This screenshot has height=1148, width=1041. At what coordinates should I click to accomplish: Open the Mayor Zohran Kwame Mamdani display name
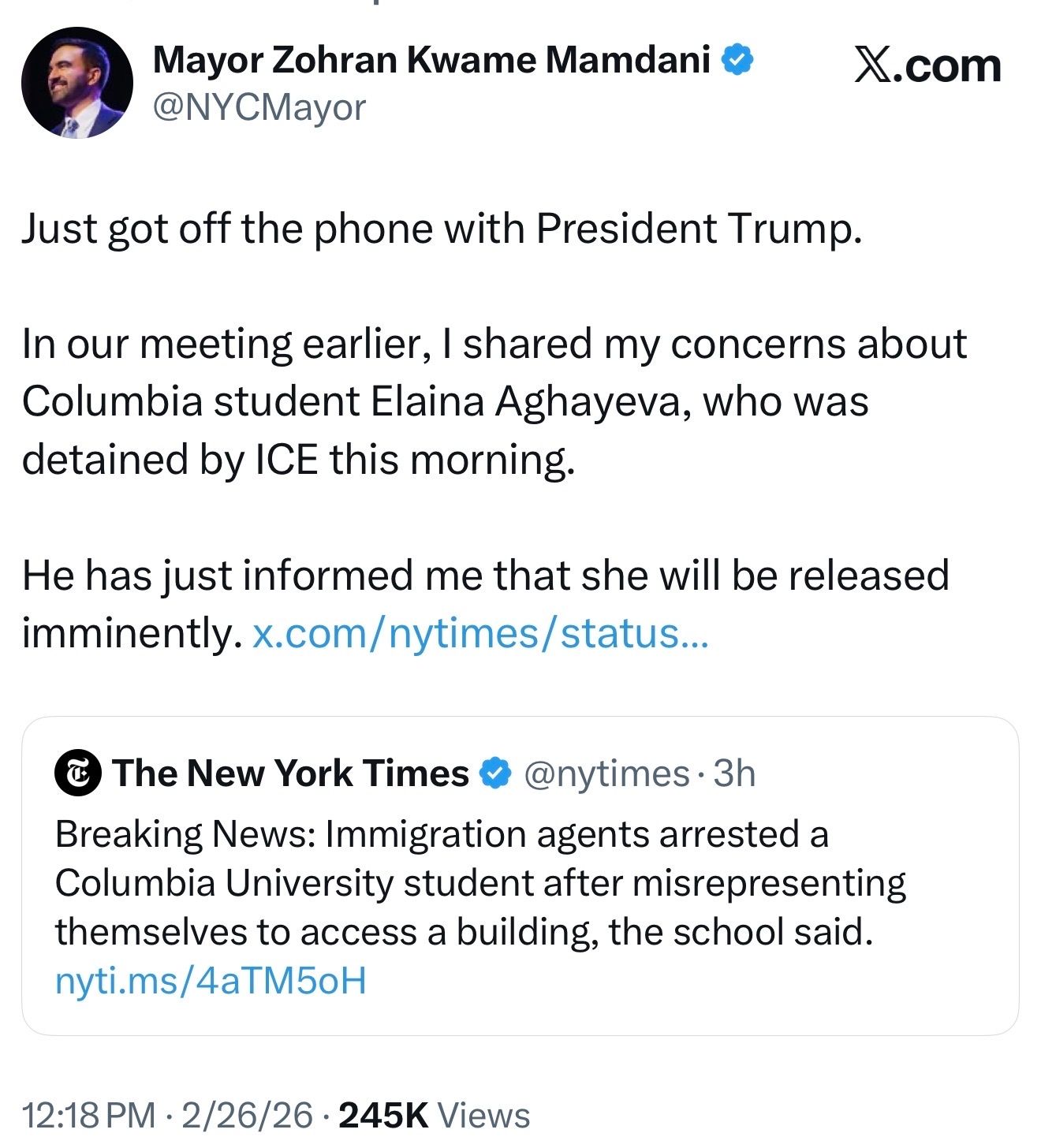pyautogui.click(x=431, y=60)
